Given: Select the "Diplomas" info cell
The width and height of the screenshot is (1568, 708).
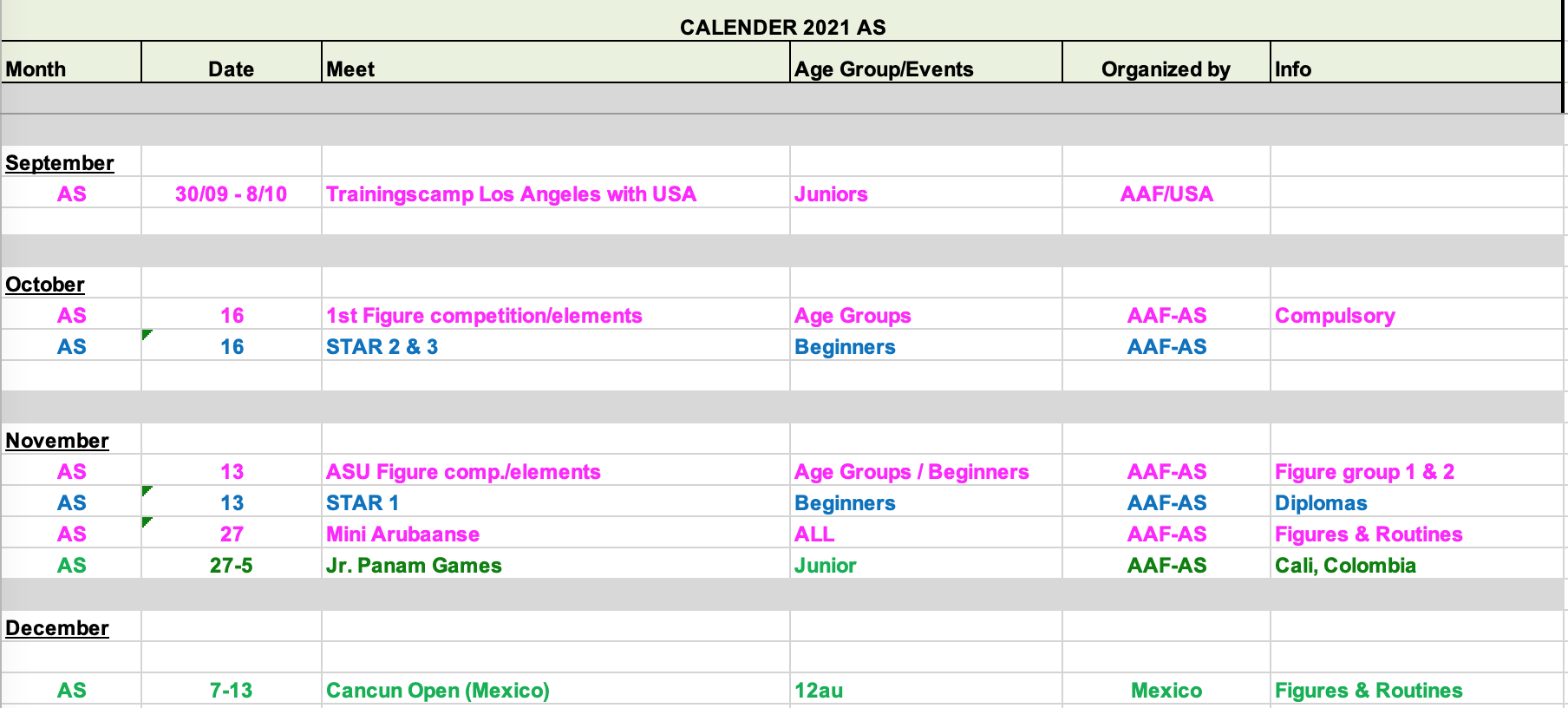Looking at the screenshot, I should [x=1321, y=503].
